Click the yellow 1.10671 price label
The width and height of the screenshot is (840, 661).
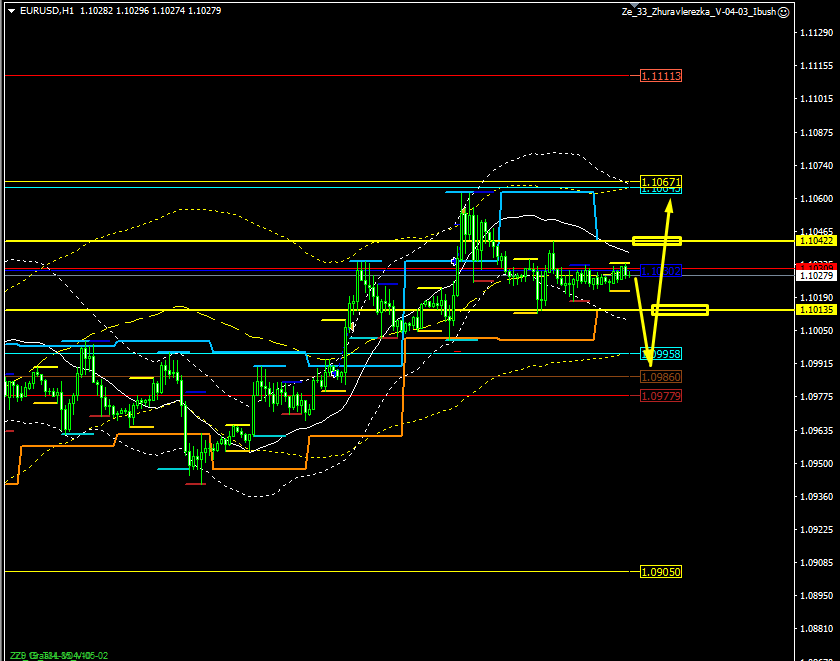661,183
